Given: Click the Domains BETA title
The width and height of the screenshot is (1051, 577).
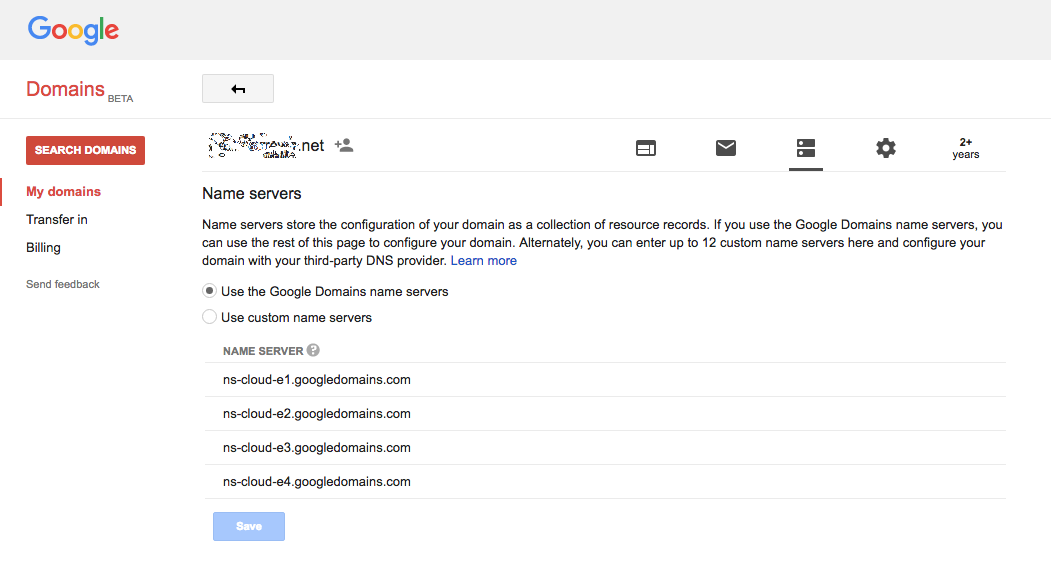Looking at the screenshot, I should (80, 90).
